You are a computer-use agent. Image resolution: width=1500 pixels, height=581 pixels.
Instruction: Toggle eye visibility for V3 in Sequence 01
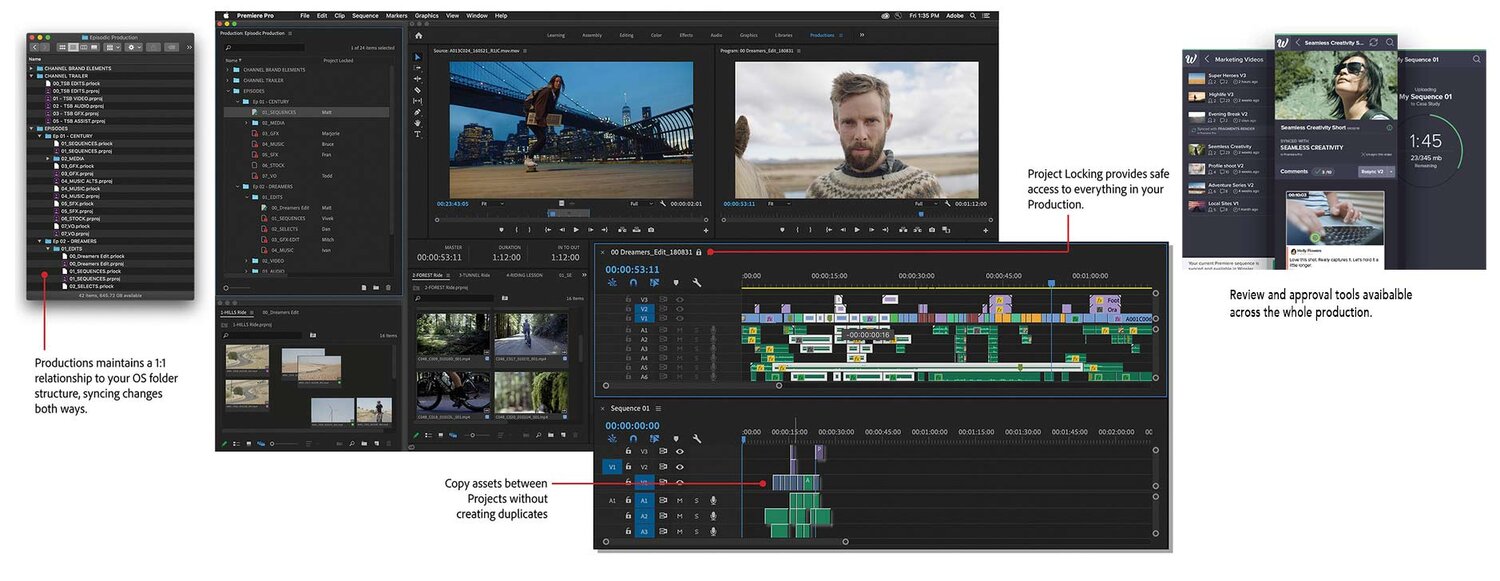pyautogui.click(x=680, y=451)
